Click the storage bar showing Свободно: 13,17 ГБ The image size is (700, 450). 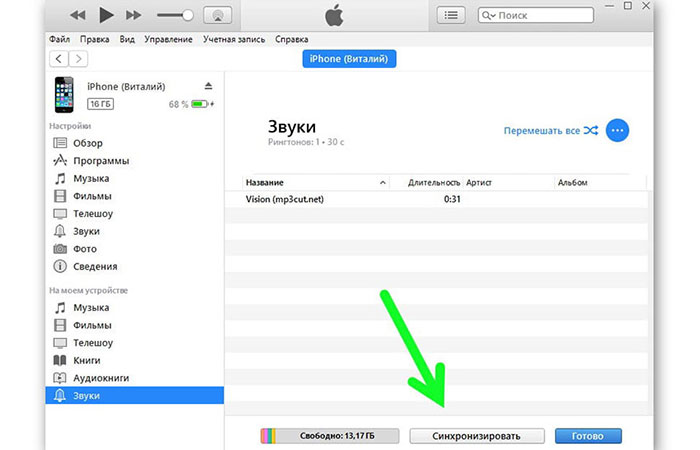[x=330, y=436]
